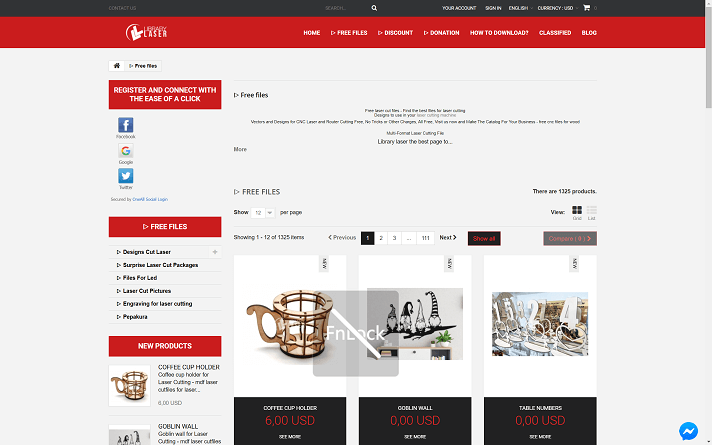Click Free files breadcrumb
This screenshot has height=445, width=712.
[143, 66]
